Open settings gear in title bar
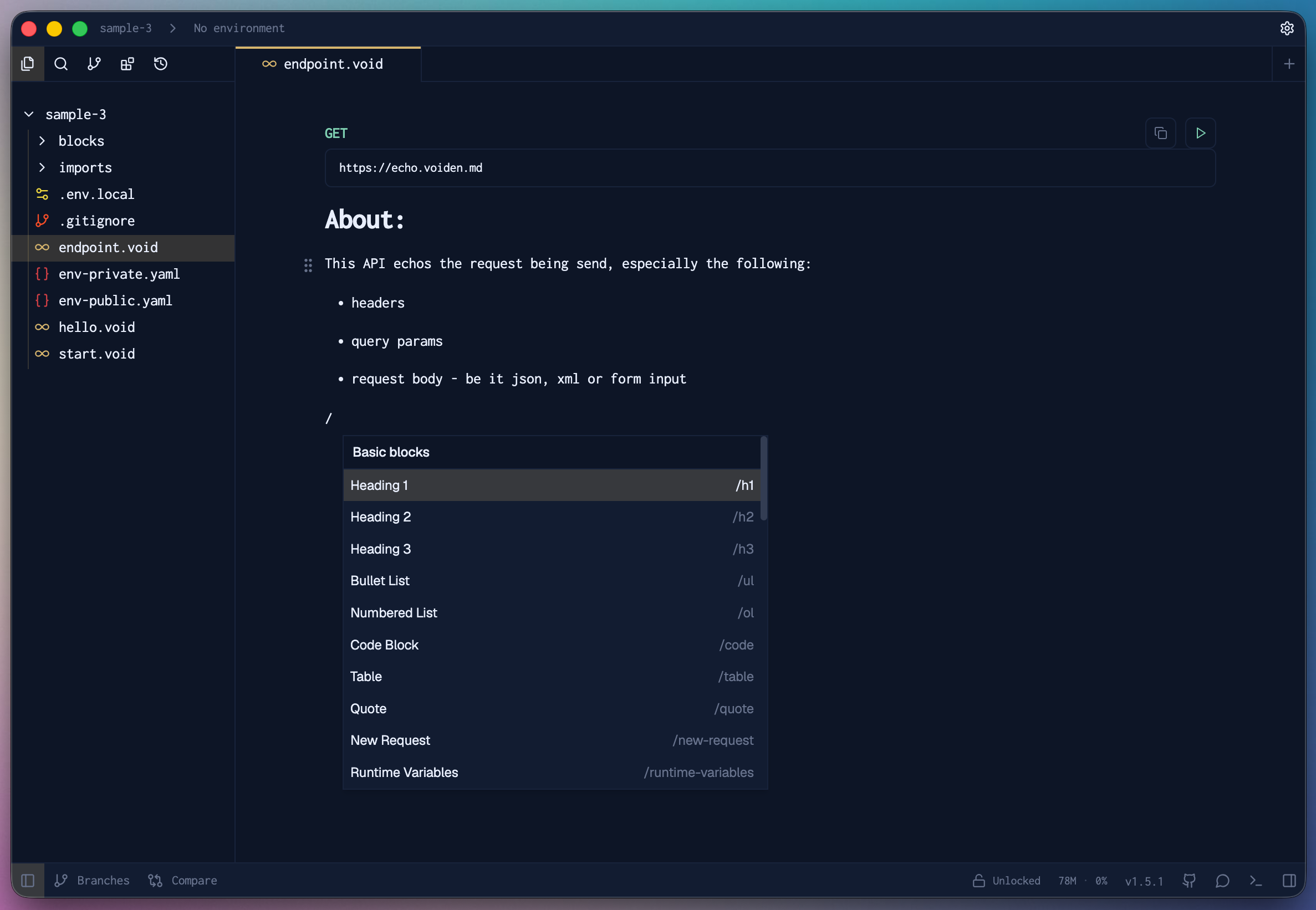The height and width of the screenshot is (910, 1316). pyautogui.click(x=1287, y=28)
